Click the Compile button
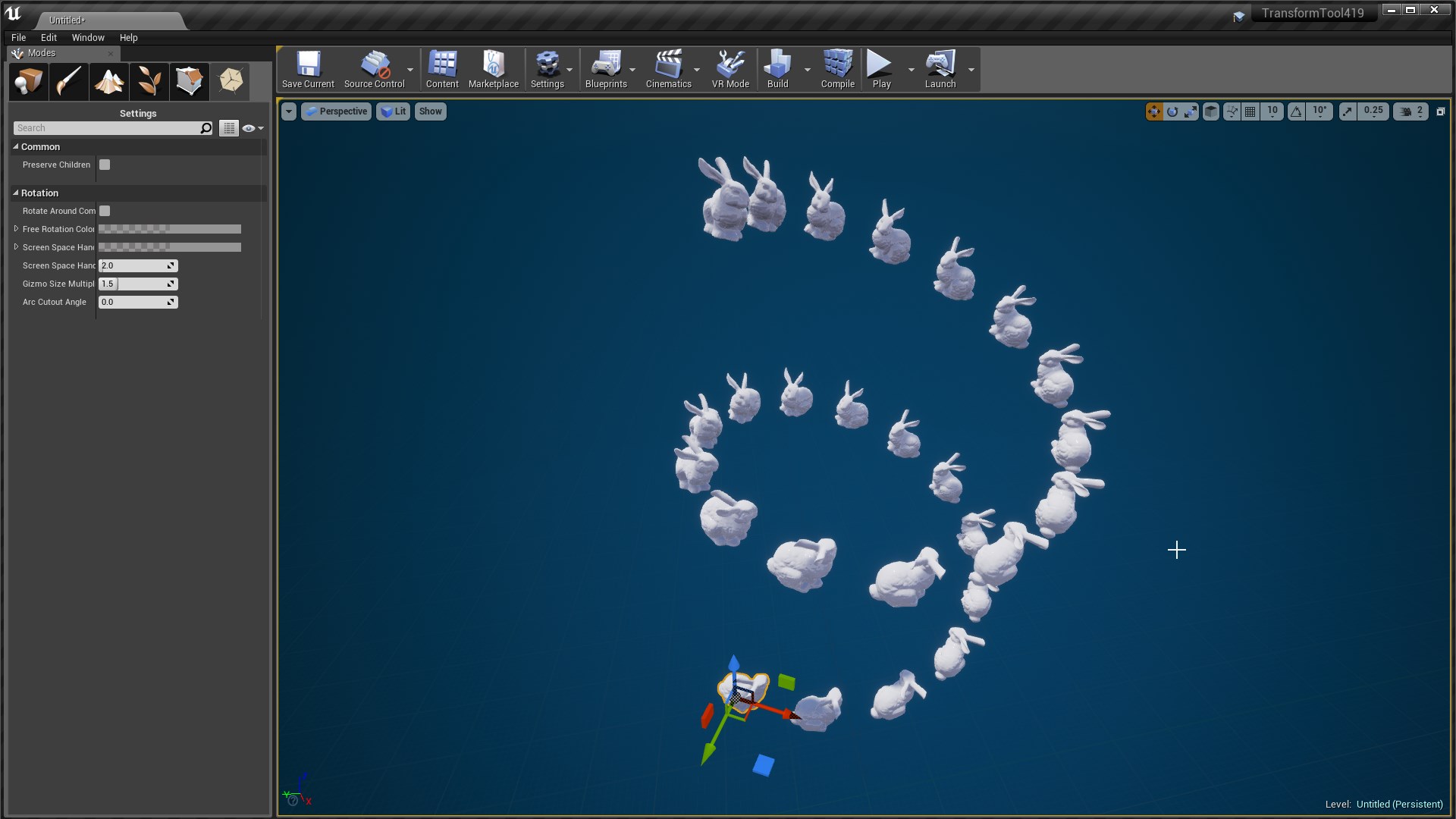 pos(838,70)
